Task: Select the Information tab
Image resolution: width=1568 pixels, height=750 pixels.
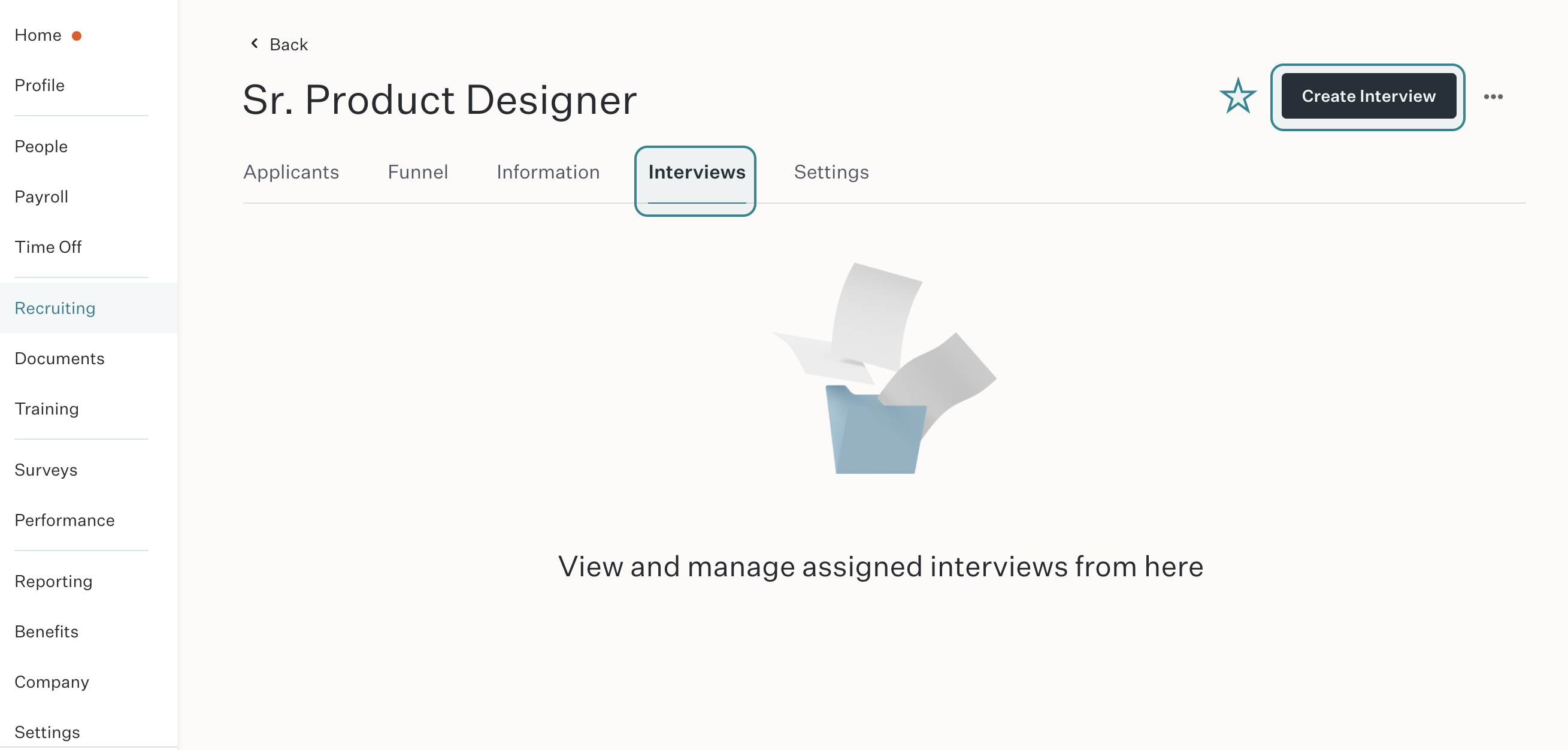Action: pos(548,173)
